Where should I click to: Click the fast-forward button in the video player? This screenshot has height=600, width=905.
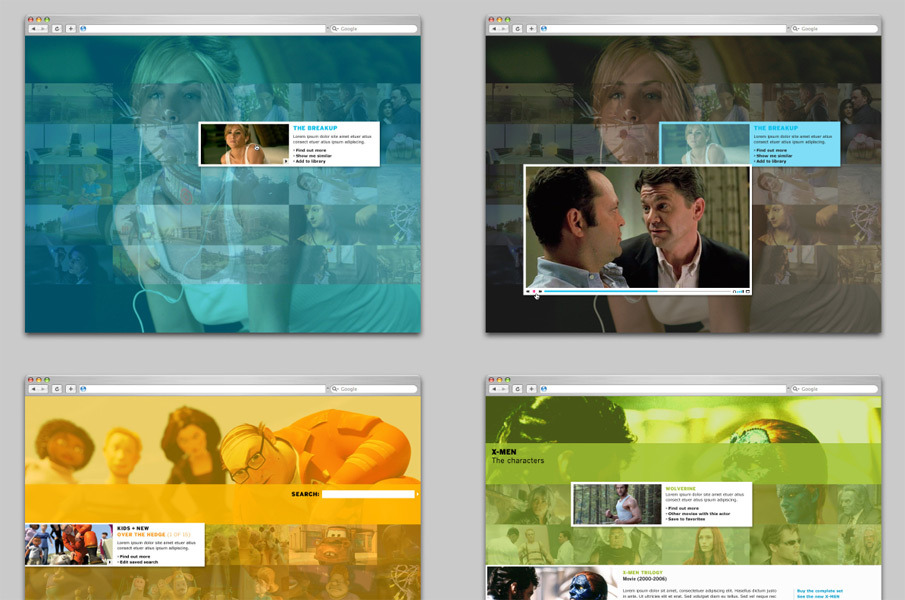tap(540, 291)
